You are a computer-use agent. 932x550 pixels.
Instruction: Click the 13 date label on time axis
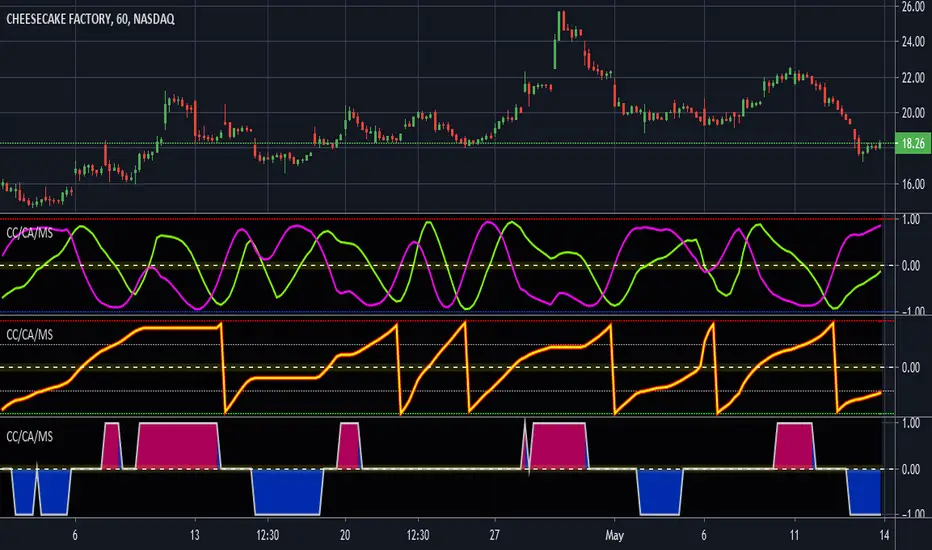click(194, 535)
